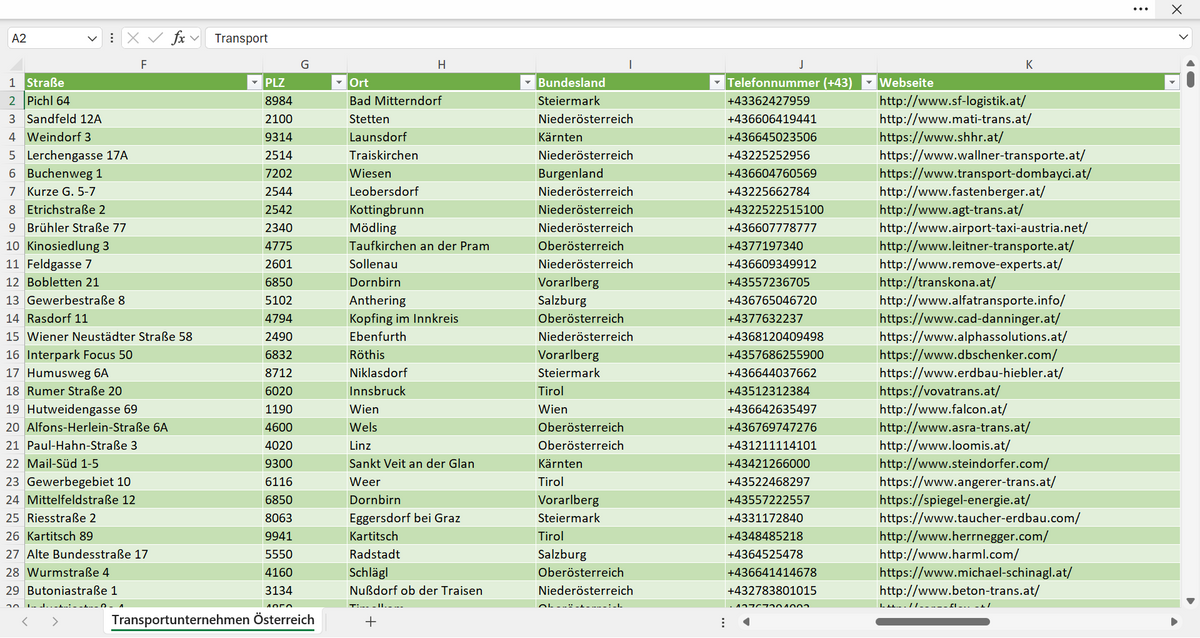This screenshot has width=1200, height=638.
Task: Open link https://www.dbschenker.com/
Action: [967, 355]
